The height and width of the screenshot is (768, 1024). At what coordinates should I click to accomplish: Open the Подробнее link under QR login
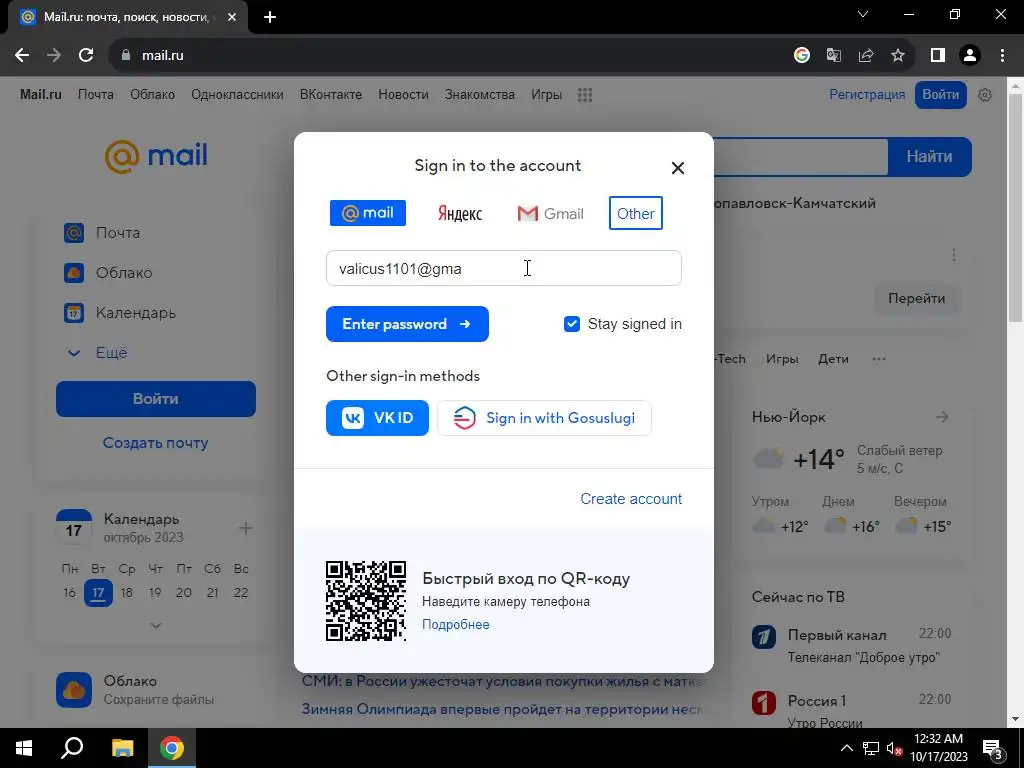pos(456,624)
